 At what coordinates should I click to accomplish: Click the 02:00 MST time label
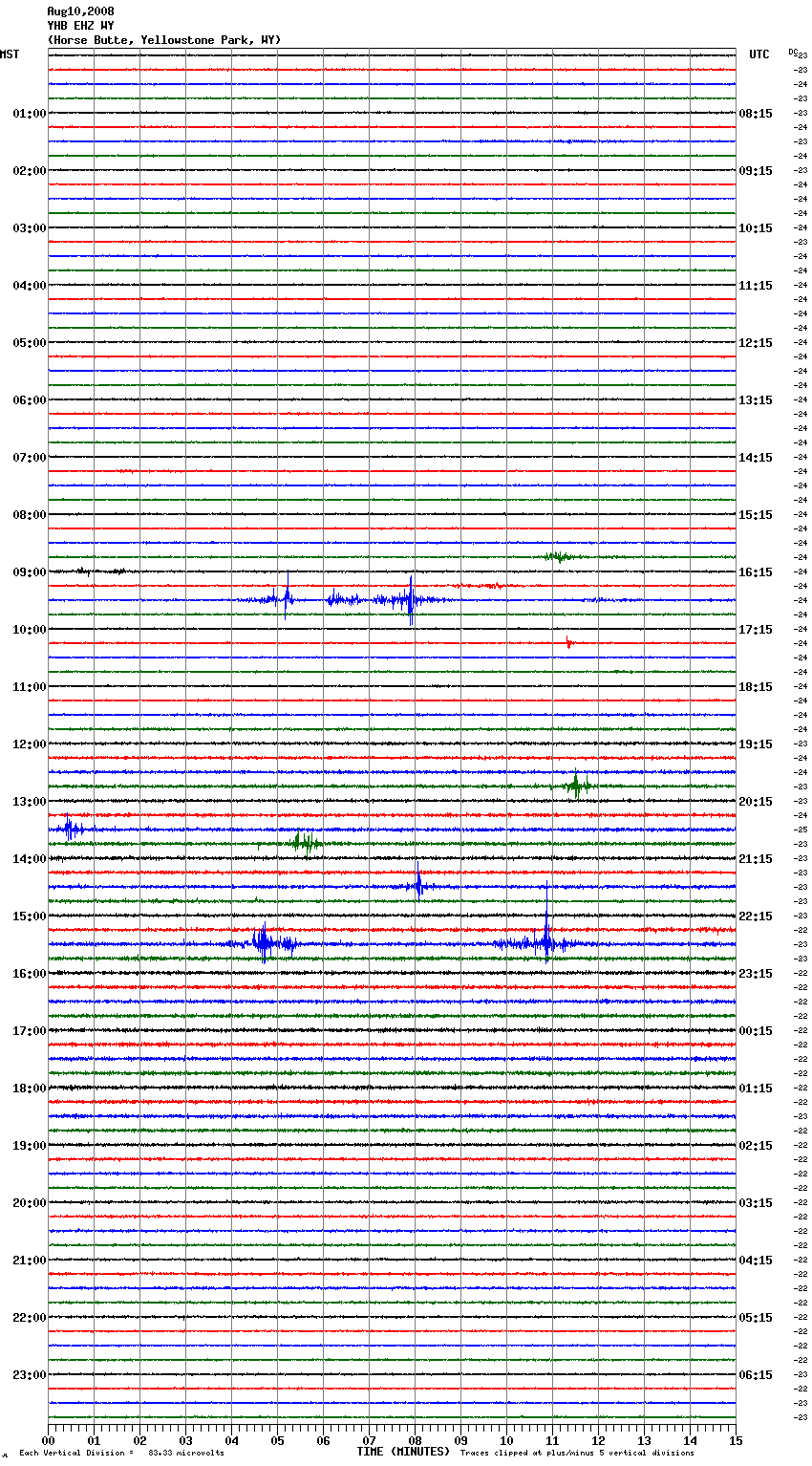coord(30,171)
